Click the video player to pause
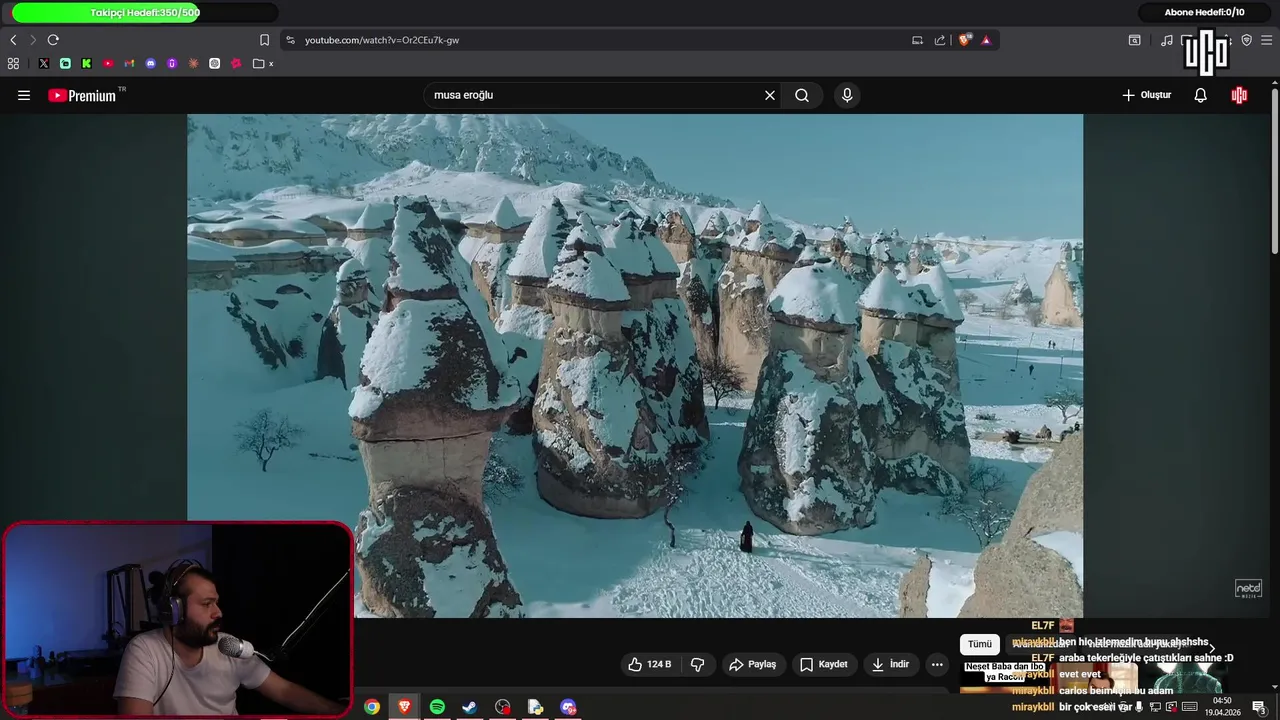Screen dimensions: 1280x720 coord(635,365)
